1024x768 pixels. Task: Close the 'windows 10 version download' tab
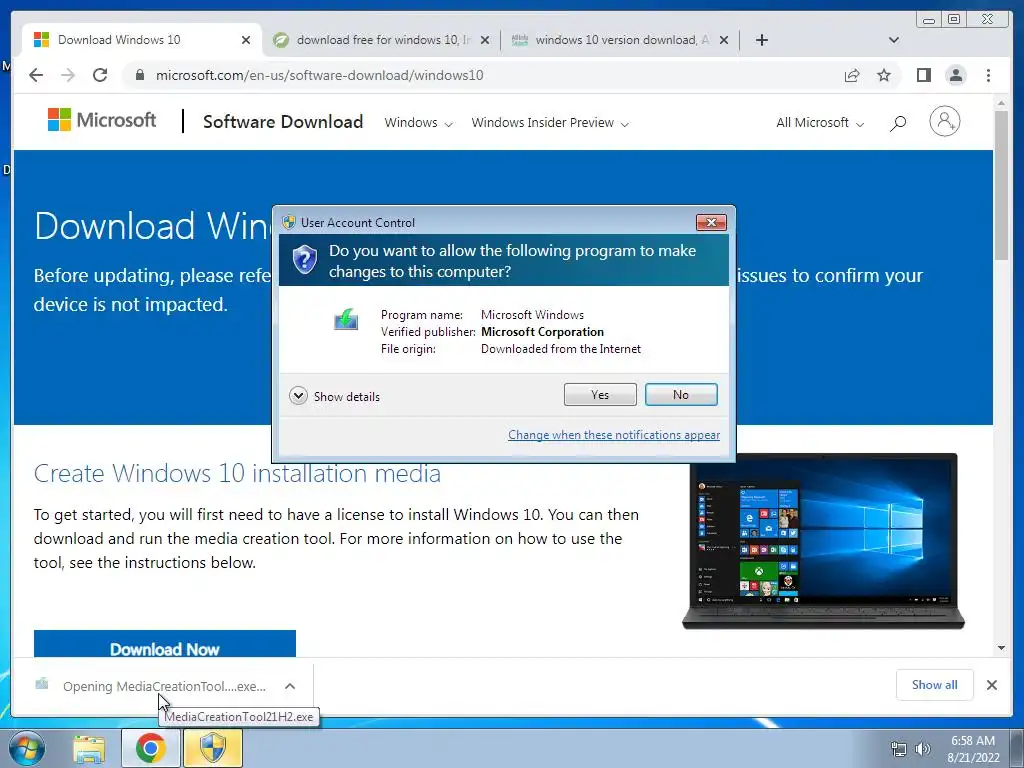tap(724, 40)
